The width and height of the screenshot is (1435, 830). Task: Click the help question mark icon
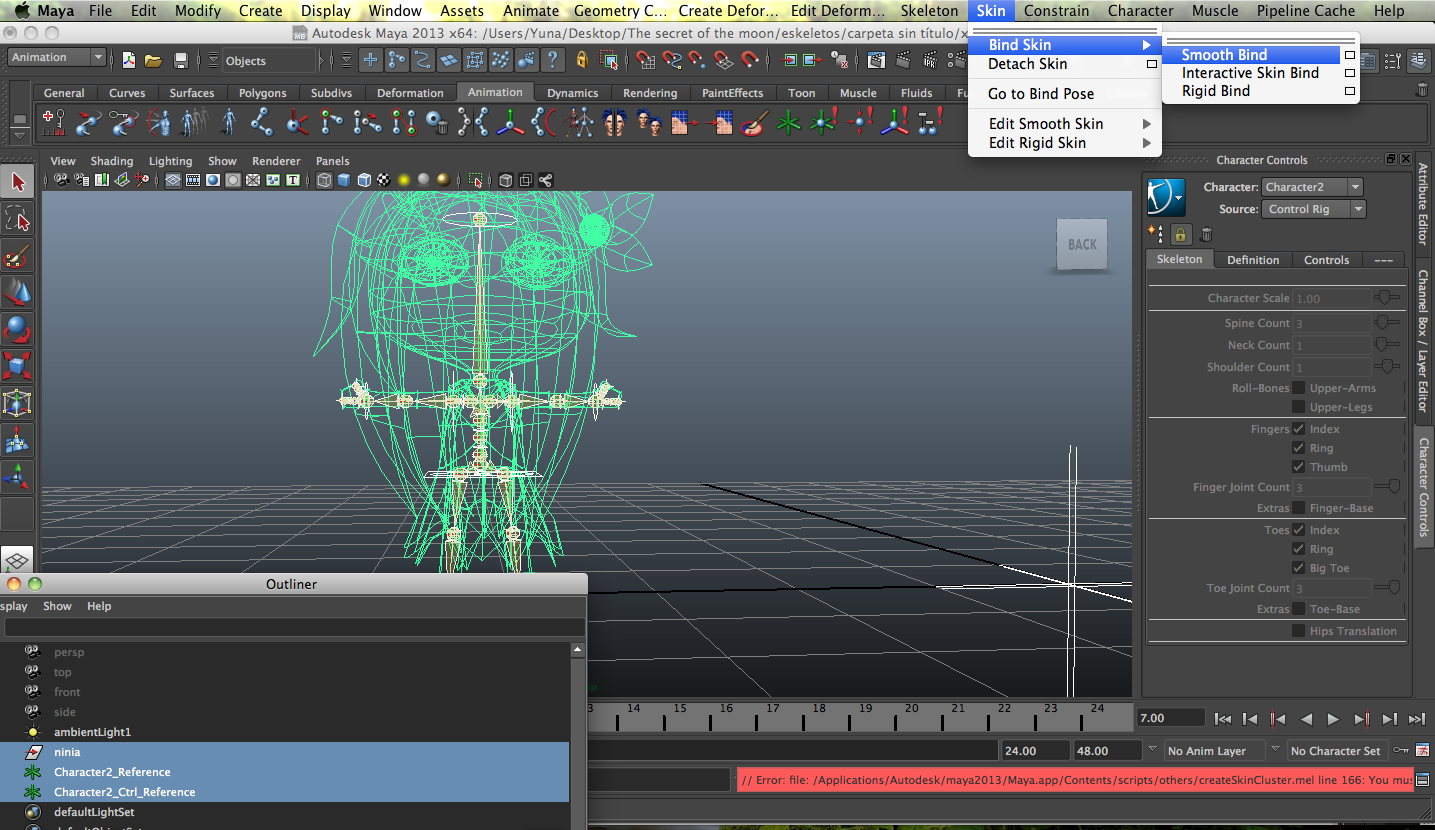coord(552,60)
